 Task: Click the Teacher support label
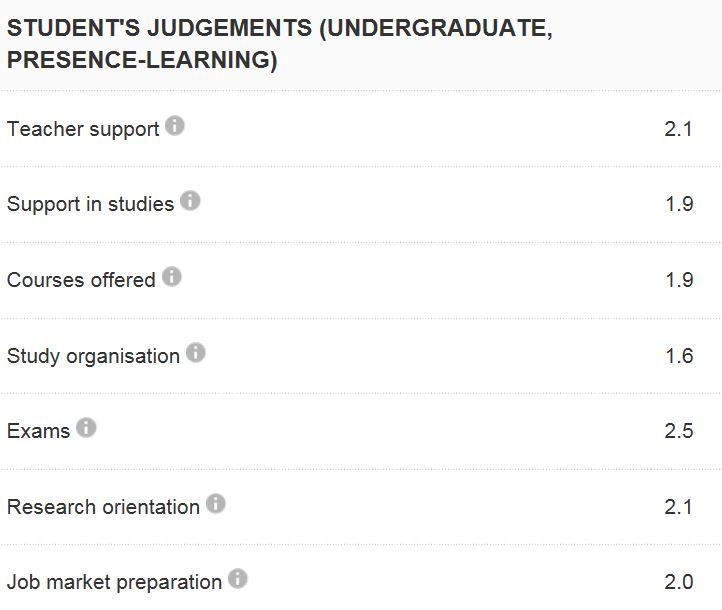(83, 129)
